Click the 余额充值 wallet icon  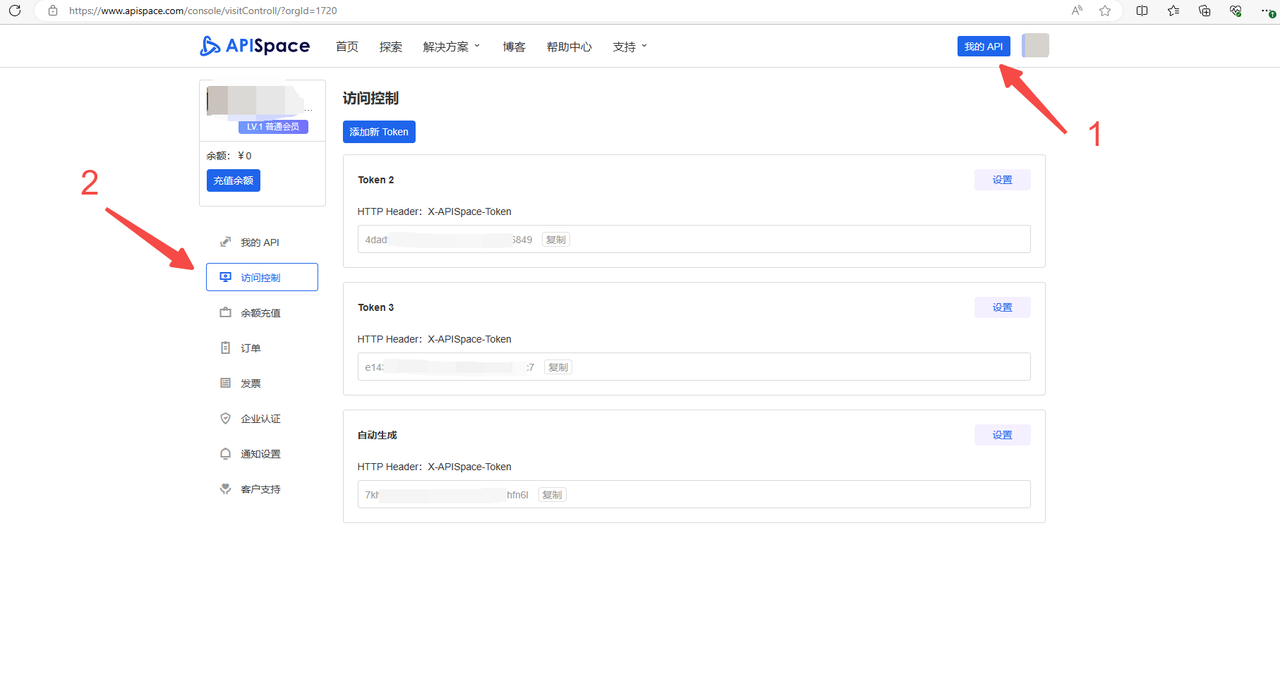(x=224, y=312)
